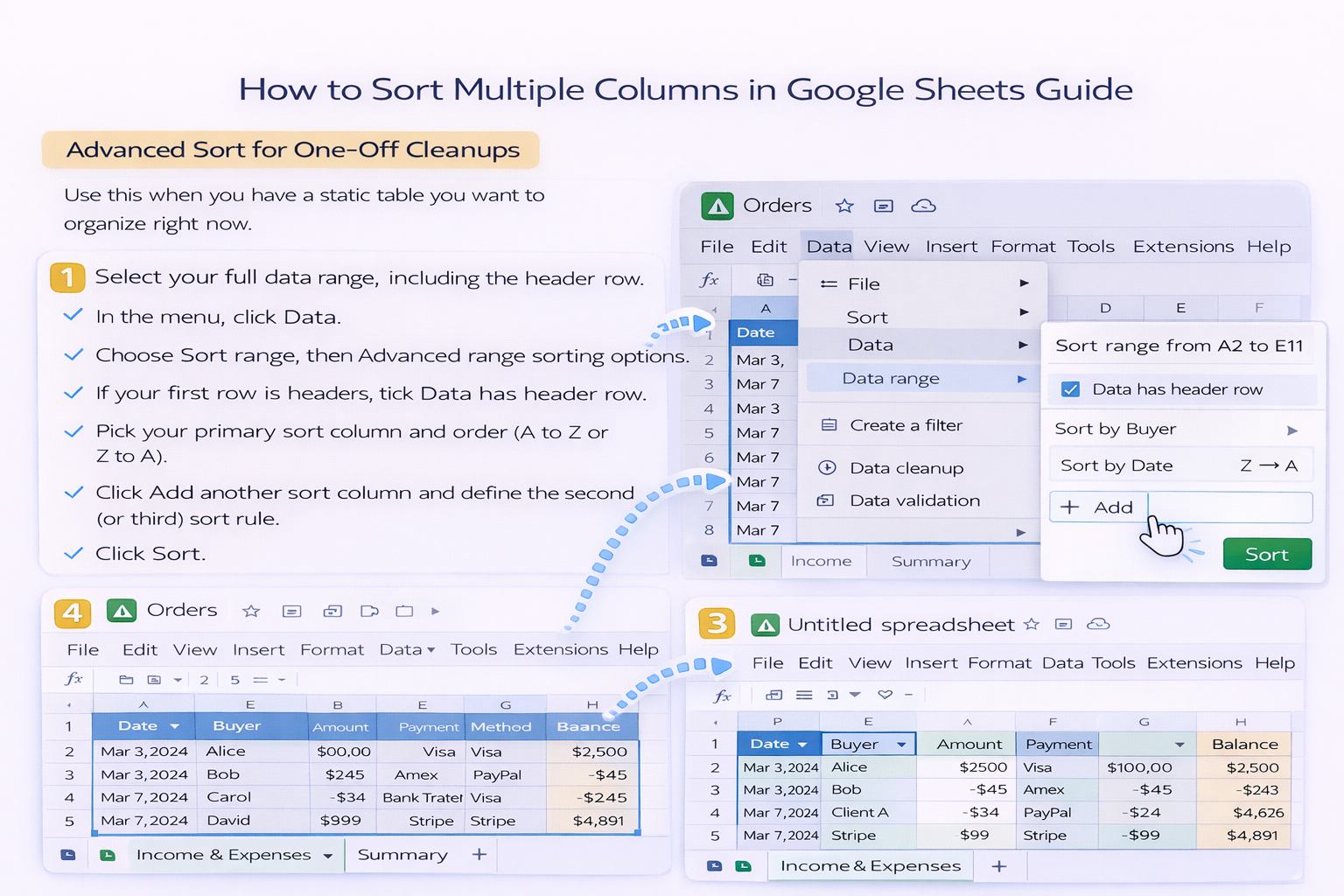Click the star icon in step 4 Orders window
Image resolution: width=1344 pixels, height=896 pixels.
point(251,611)
